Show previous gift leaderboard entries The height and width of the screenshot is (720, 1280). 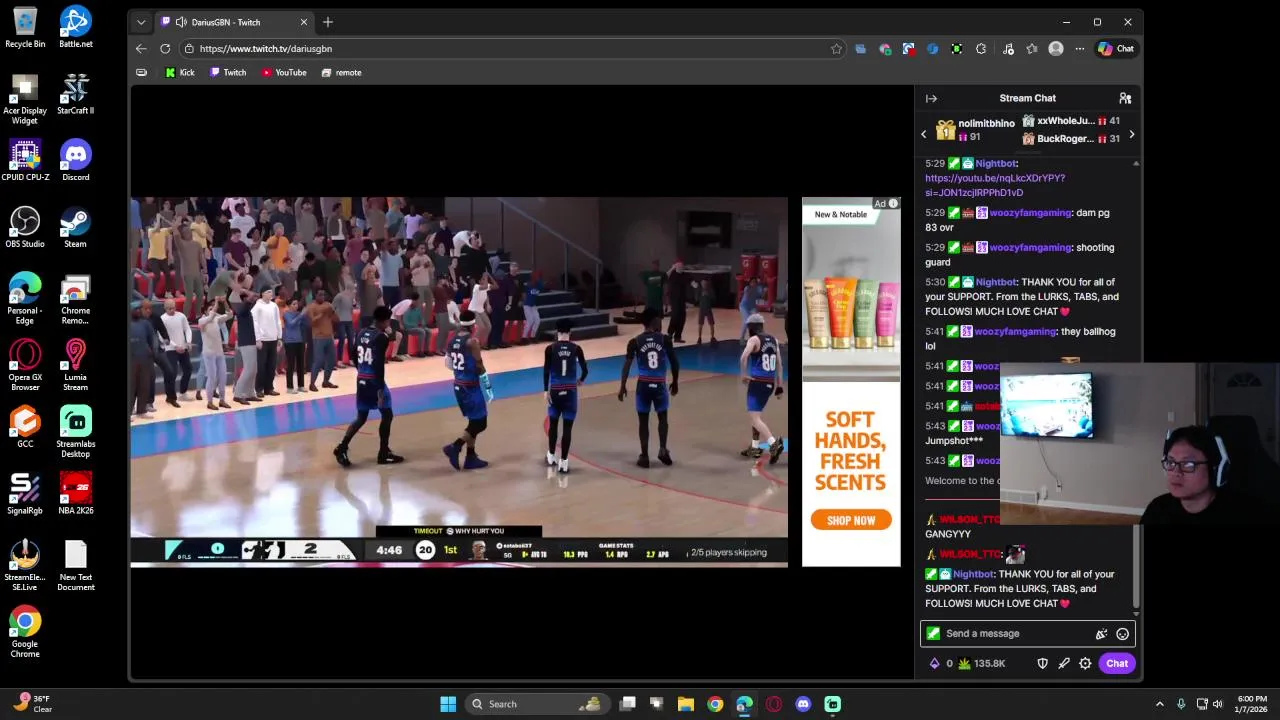coord(924,134)
